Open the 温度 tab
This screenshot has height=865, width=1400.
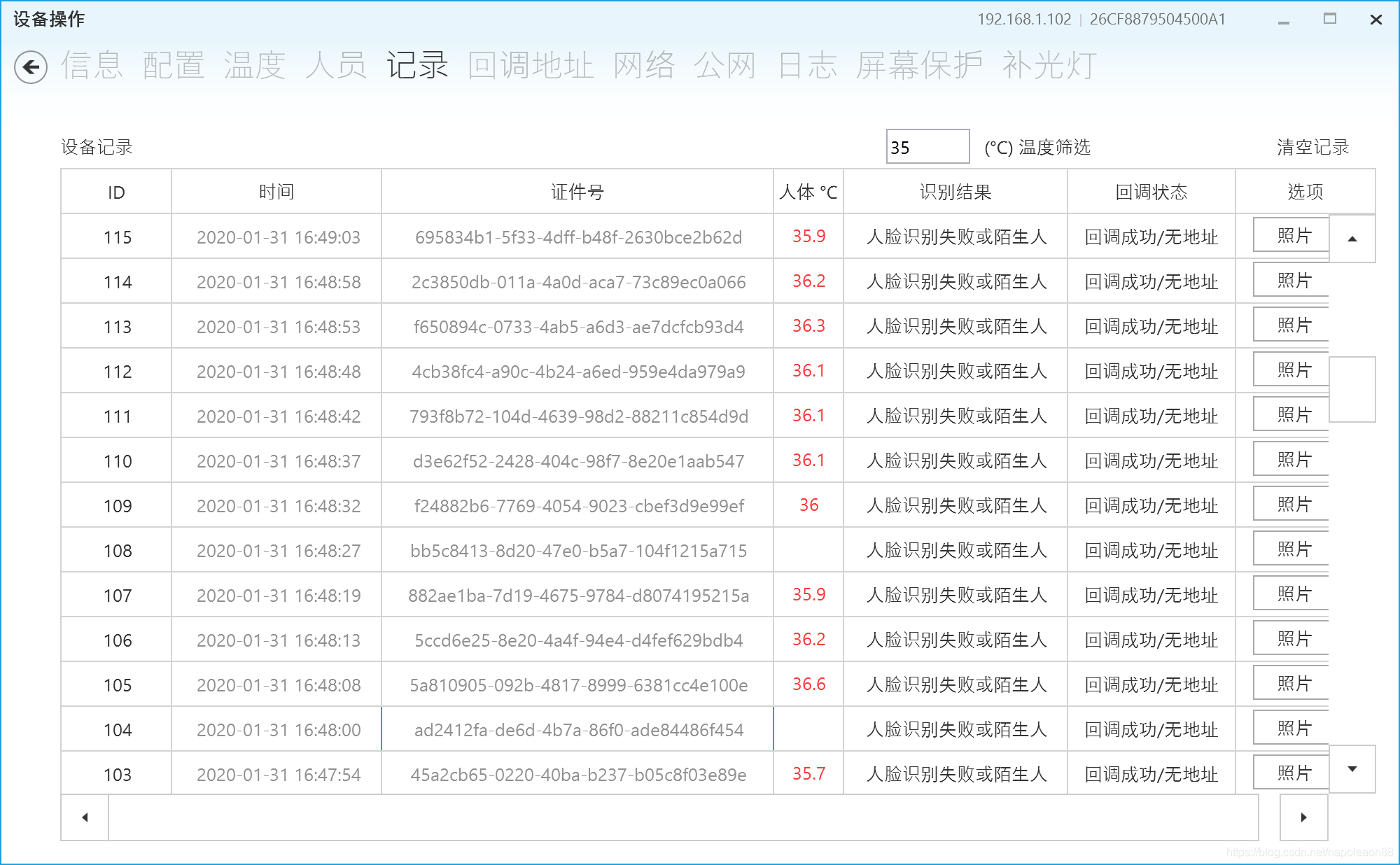[255, 66]
